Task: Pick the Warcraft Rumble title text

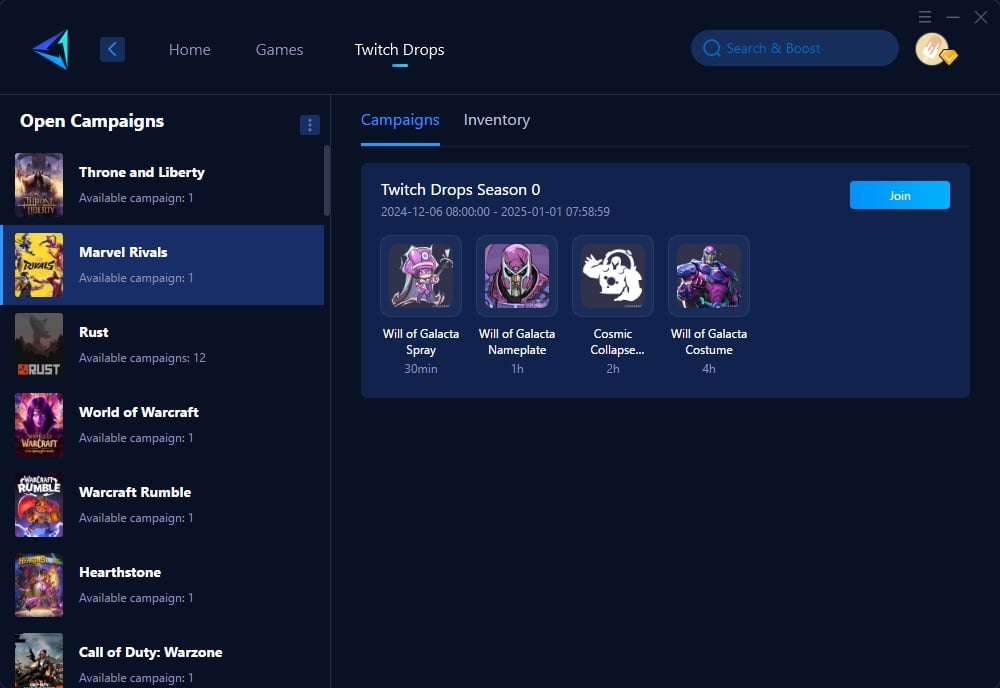Action: pos(135,492)
